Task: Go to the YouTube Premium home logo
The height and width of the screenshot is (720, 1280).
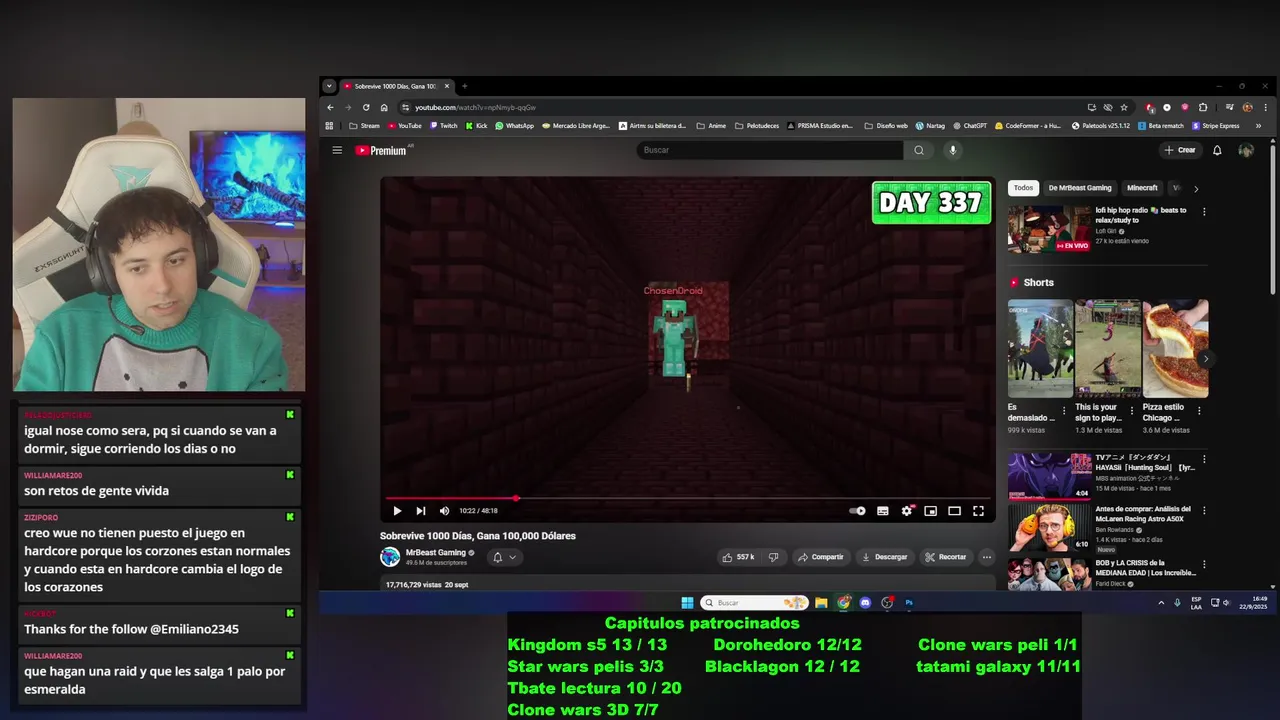Action: (381, 150)
